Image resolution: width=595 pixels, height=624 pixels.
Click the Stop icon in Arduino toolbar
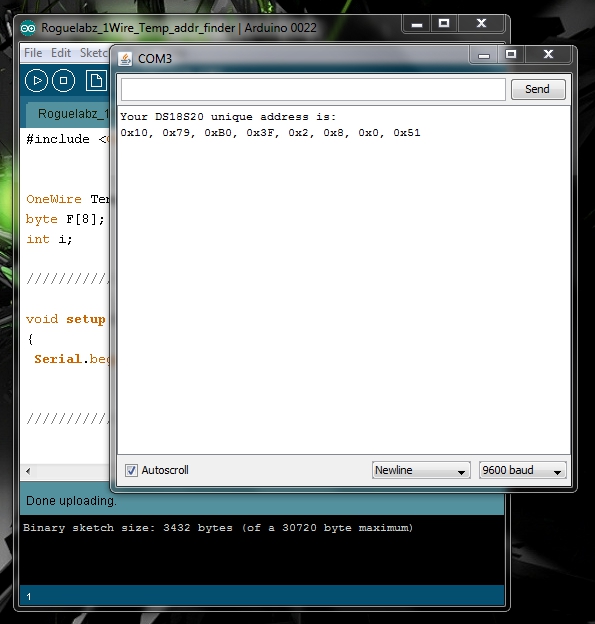pos(63,80)
